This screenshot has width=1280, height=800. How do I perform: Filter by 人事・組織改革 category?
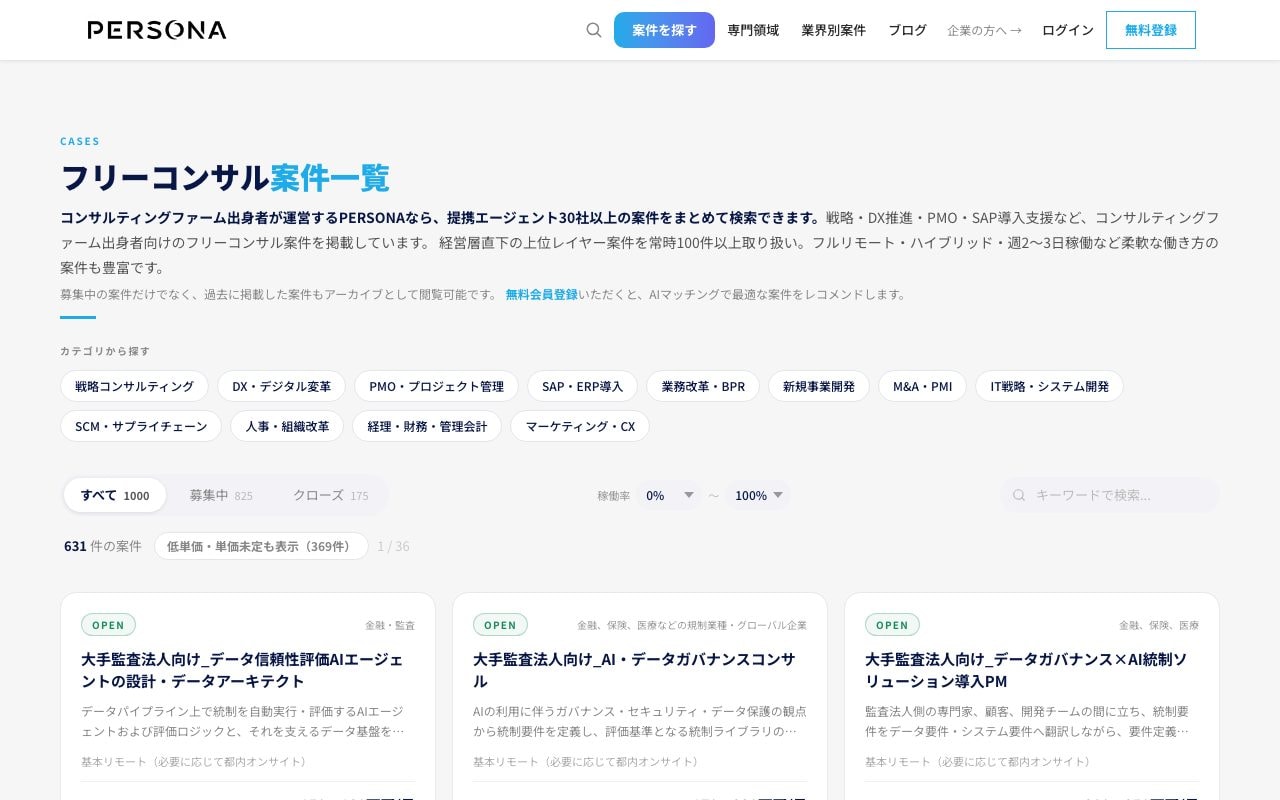[287, 426]
